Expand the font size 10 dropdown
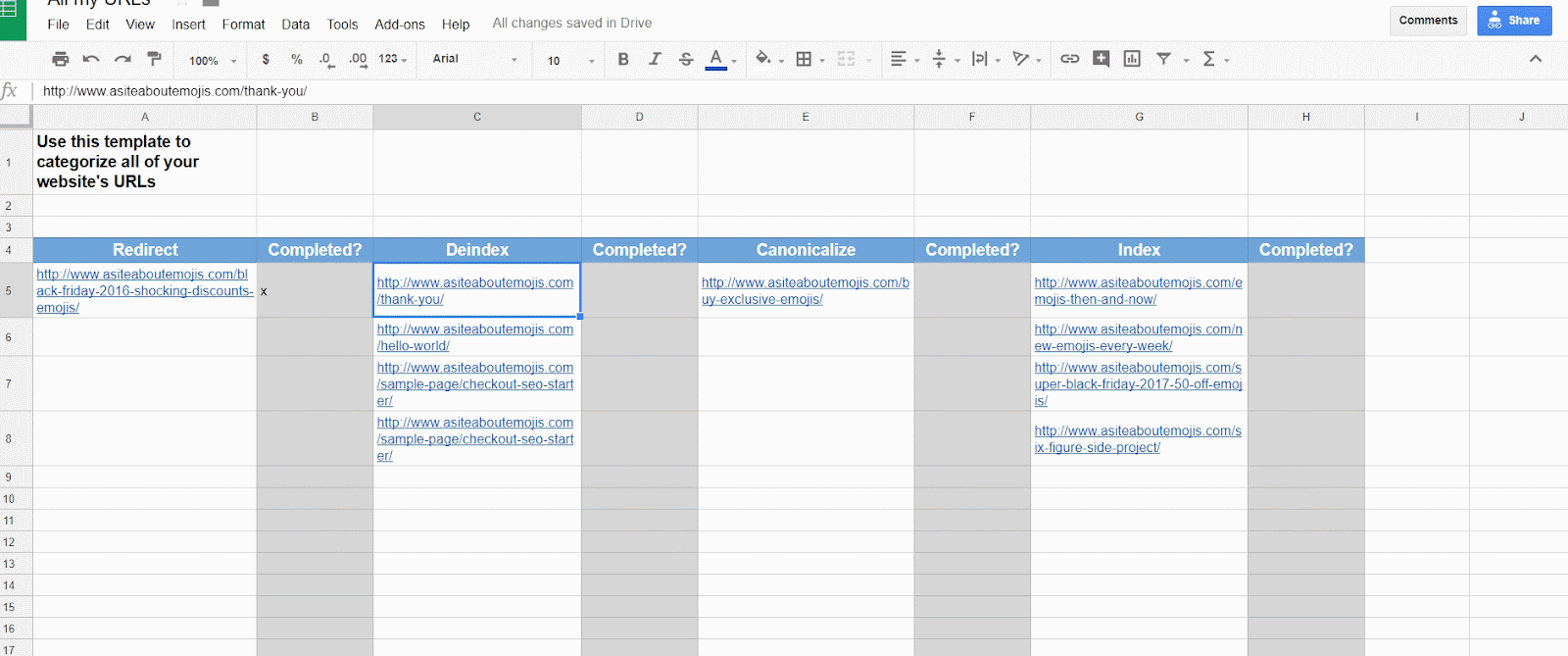This screenshot has height=656, width=1568. click(569, 60)
